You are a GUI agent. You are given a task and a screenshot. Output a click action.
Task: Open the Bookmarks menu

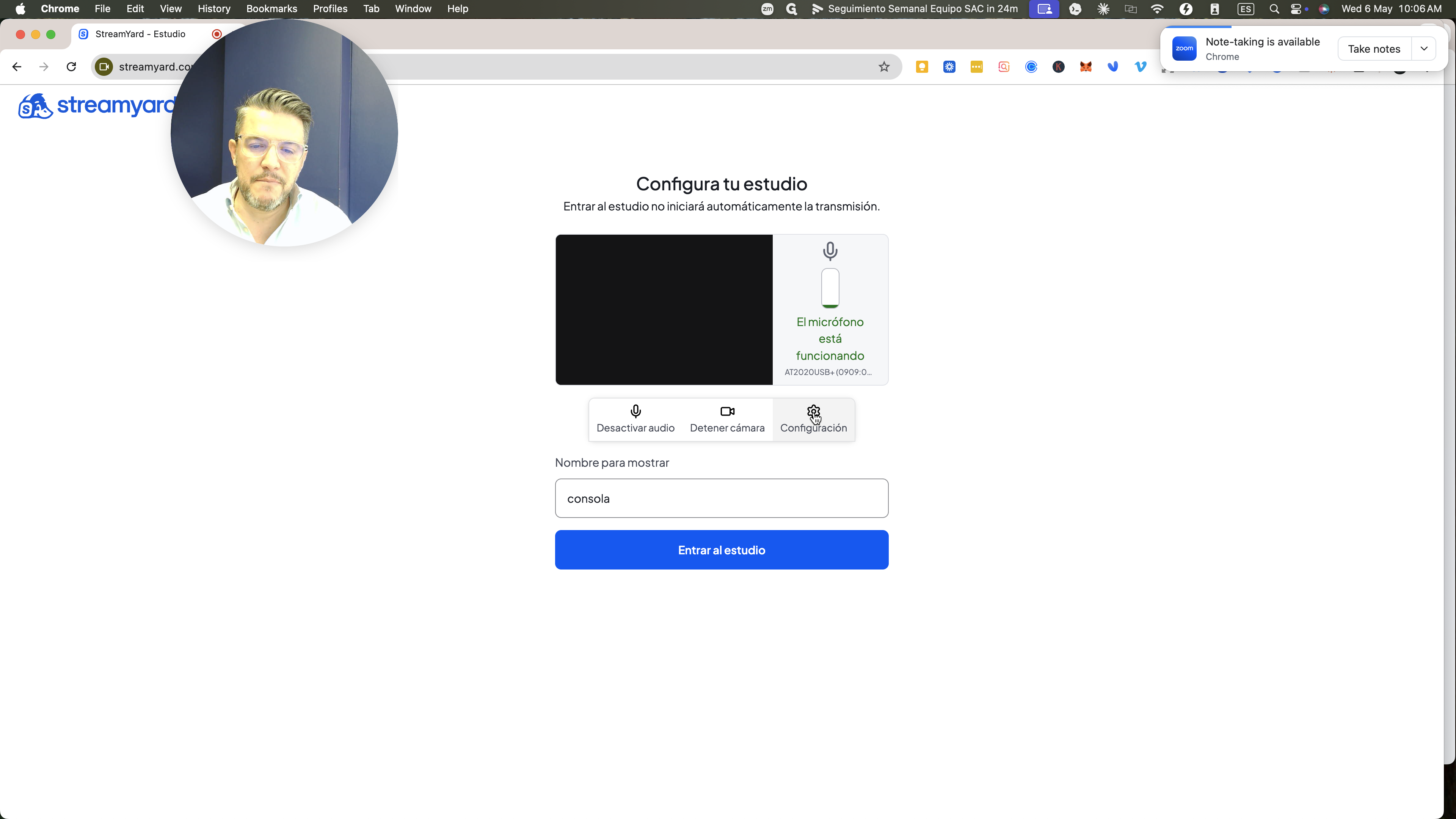click(x=271, y=9)
